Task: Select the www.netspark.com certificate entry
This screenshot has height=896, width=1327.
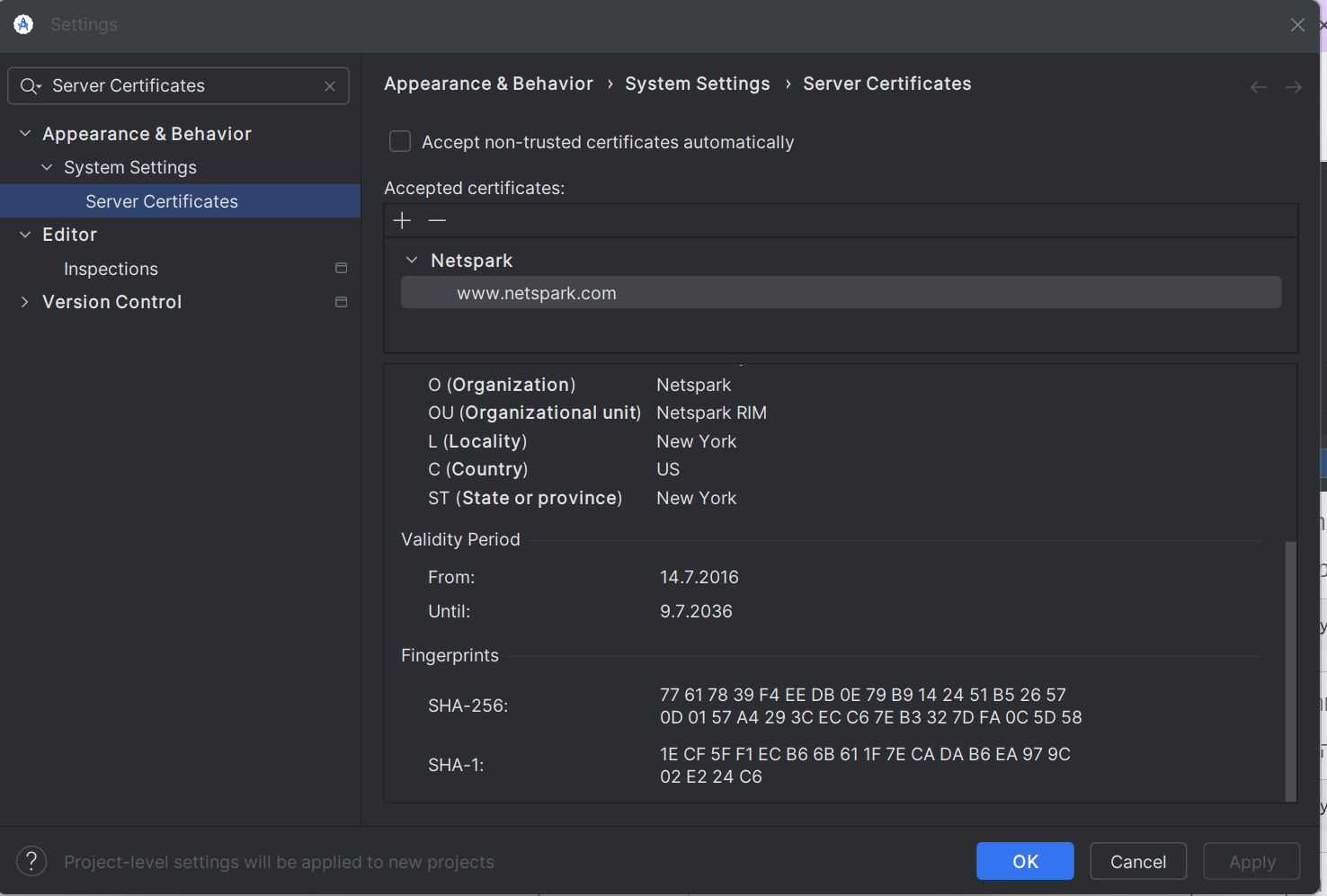Action: (537, 292)
